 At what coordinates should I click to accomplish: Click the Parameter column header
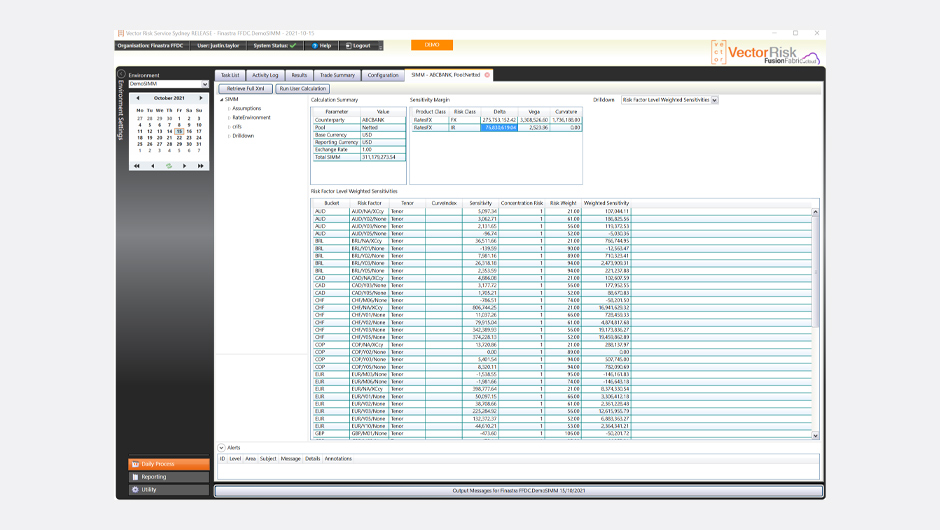(336, 112)
